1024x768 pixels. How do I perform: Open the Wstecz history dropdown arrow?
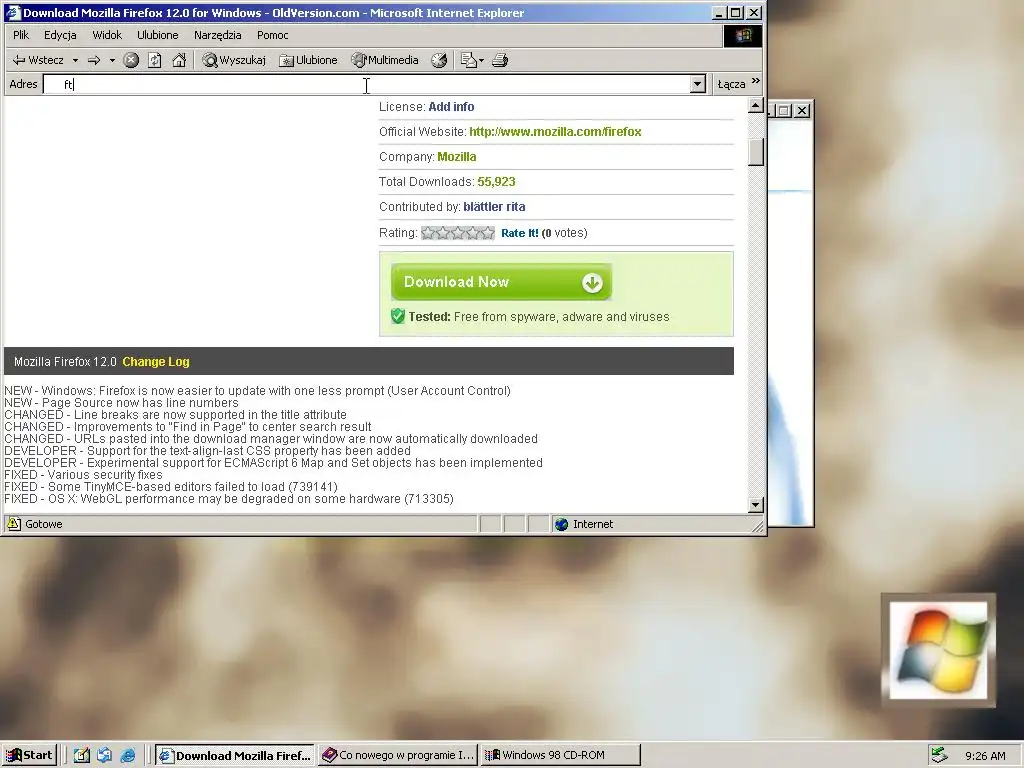click(x=75, y=60)
